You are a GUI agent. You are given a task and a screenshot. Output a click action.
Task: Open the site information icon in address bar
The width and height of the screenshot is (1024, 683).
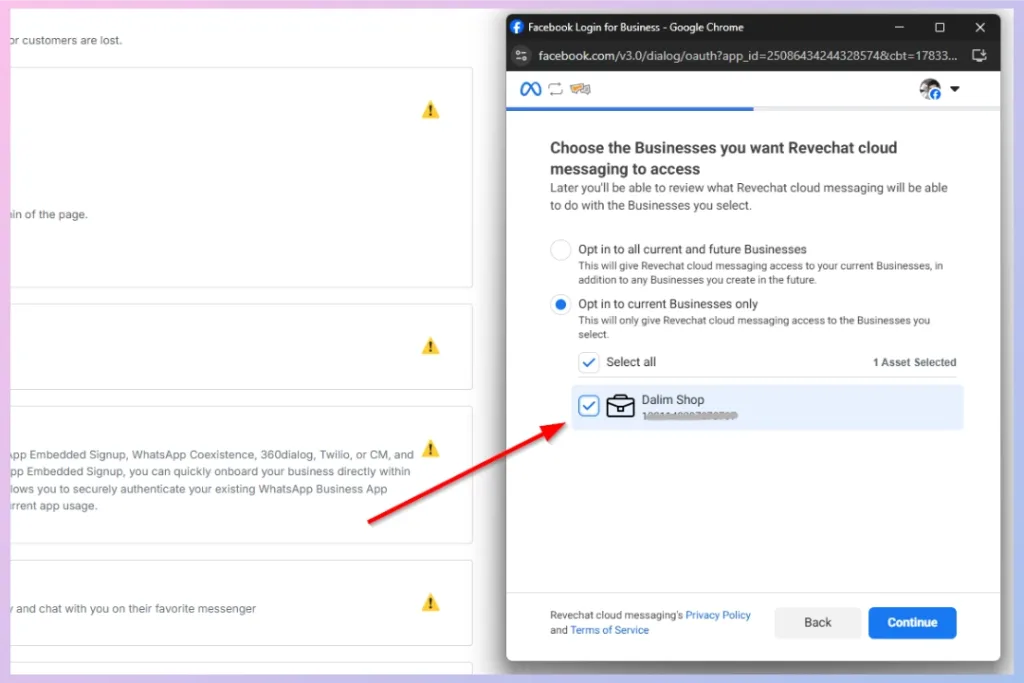[521, 56]
